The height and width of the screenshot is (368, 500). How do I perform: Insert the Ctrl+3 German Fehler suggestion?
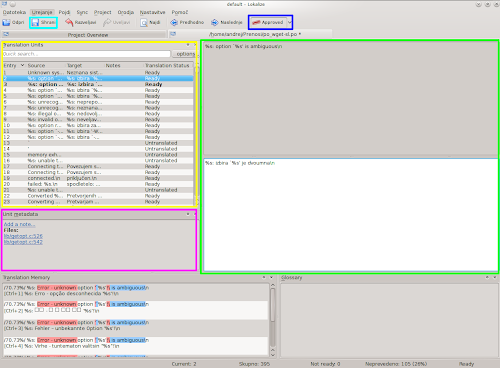coord(136,325)
